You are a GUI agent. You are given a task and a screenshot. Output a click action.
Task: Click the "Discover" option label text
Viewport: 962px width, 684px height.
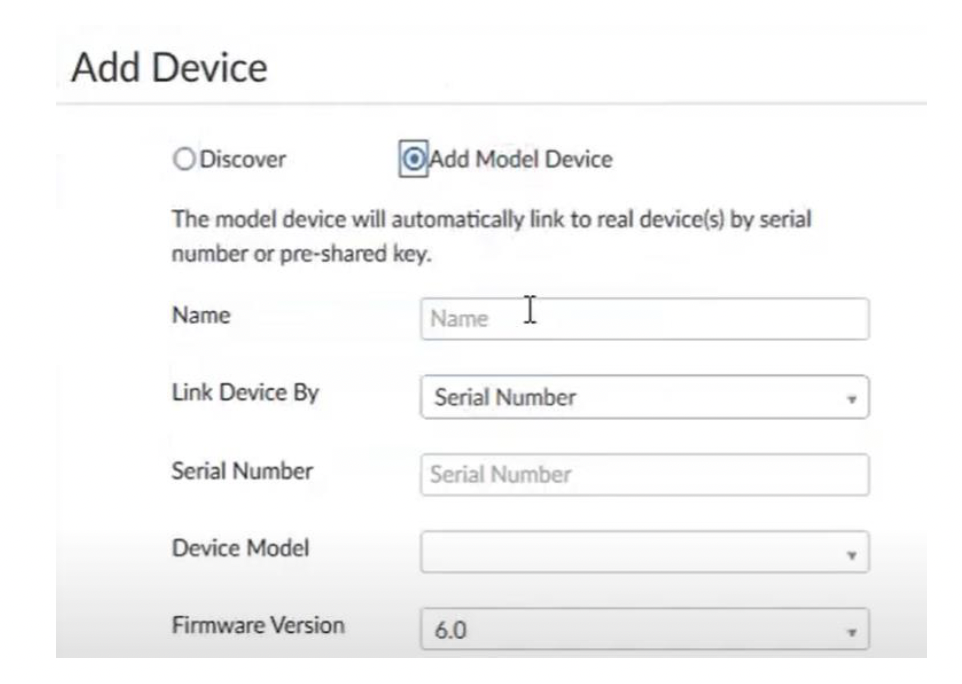(243, 160)
